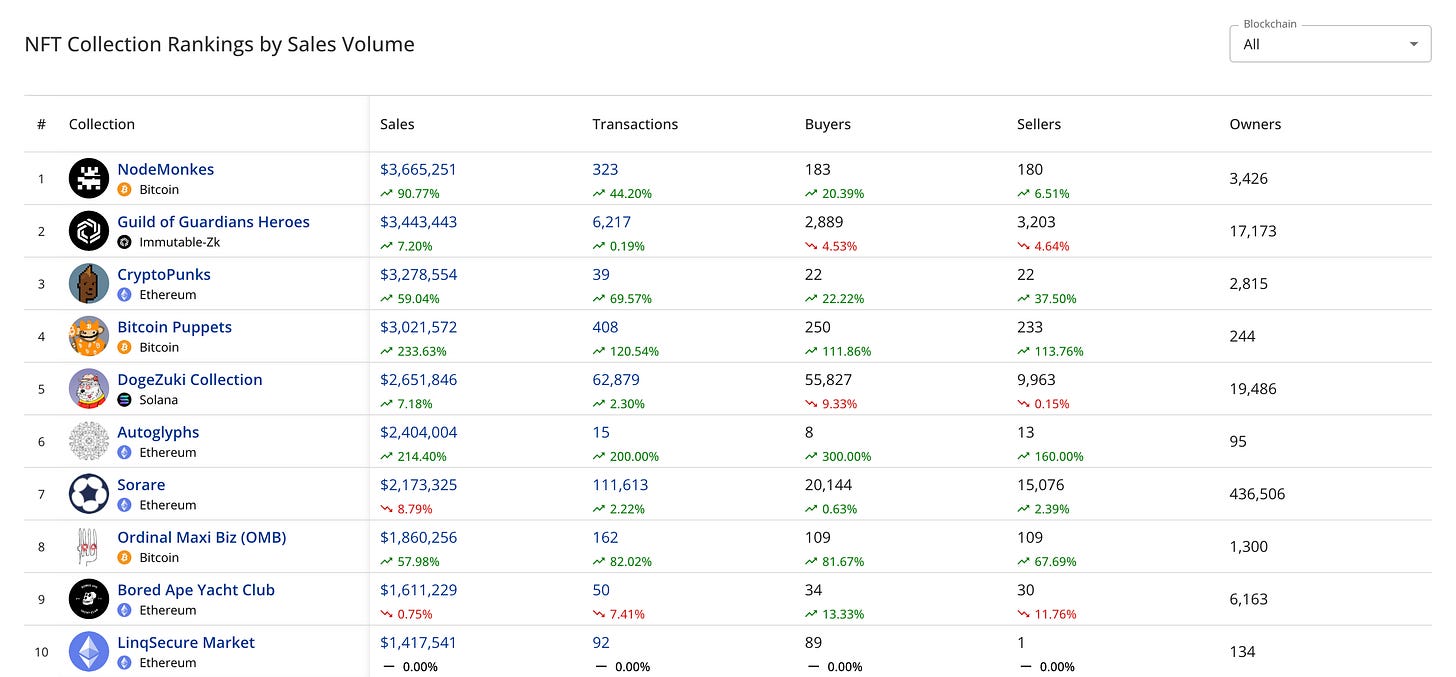
Task: Open the Sorare collection link
Action: point(141,484)
